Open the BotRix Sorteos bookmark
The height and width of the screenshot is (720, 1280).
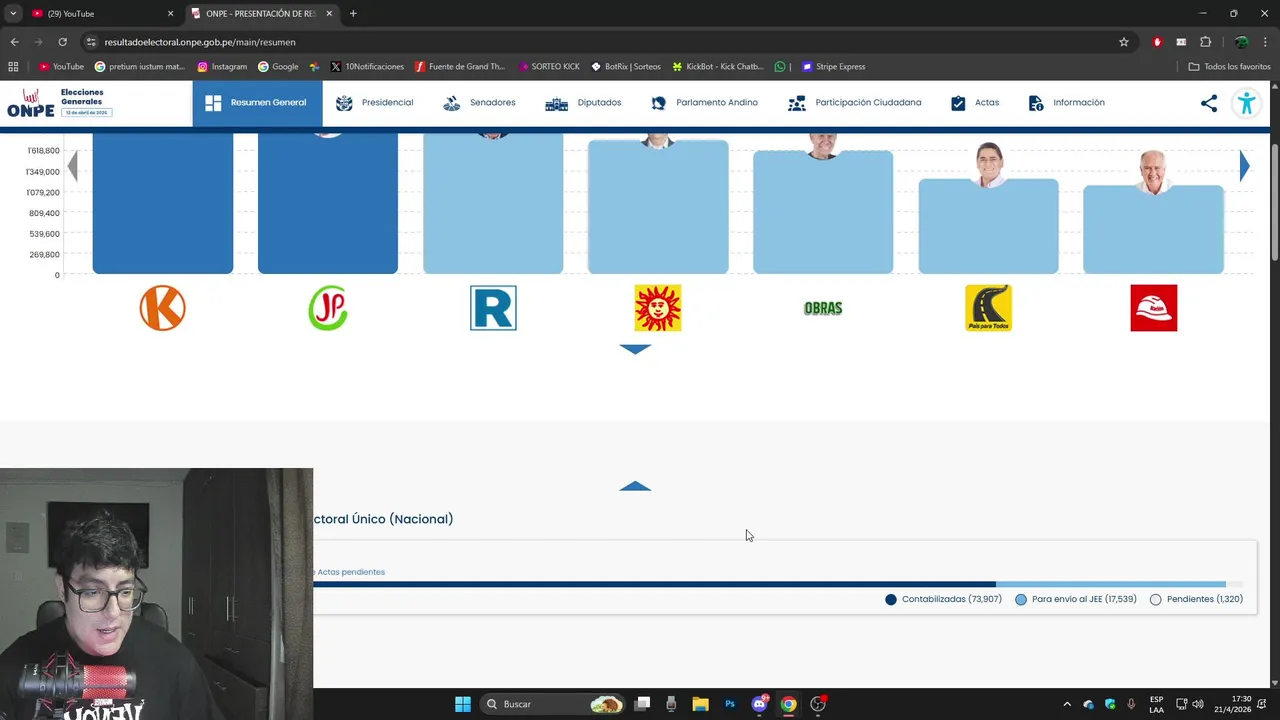626,67
